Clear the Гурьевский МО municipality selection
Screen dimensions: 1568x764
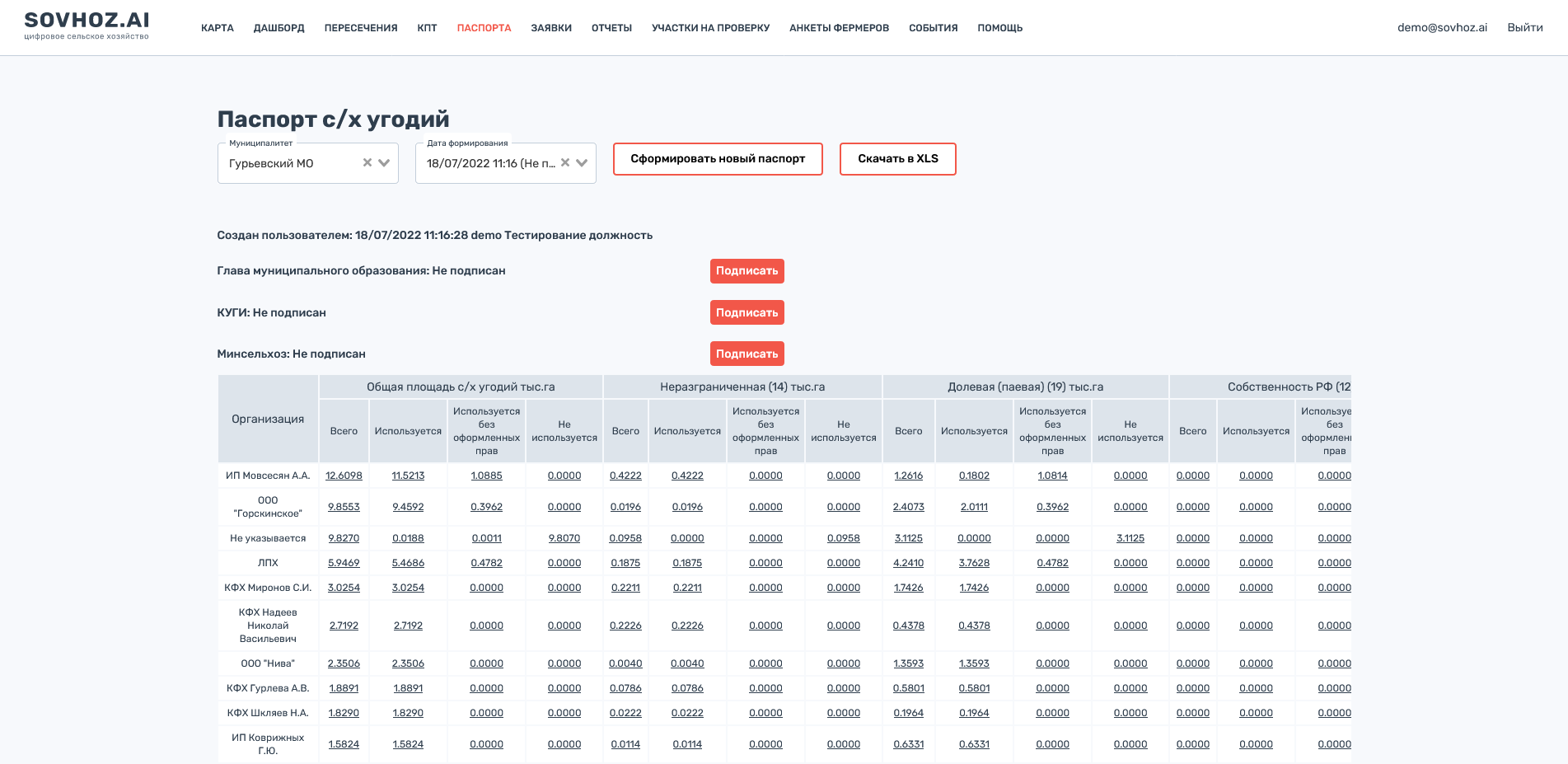[x=367, y=163]
